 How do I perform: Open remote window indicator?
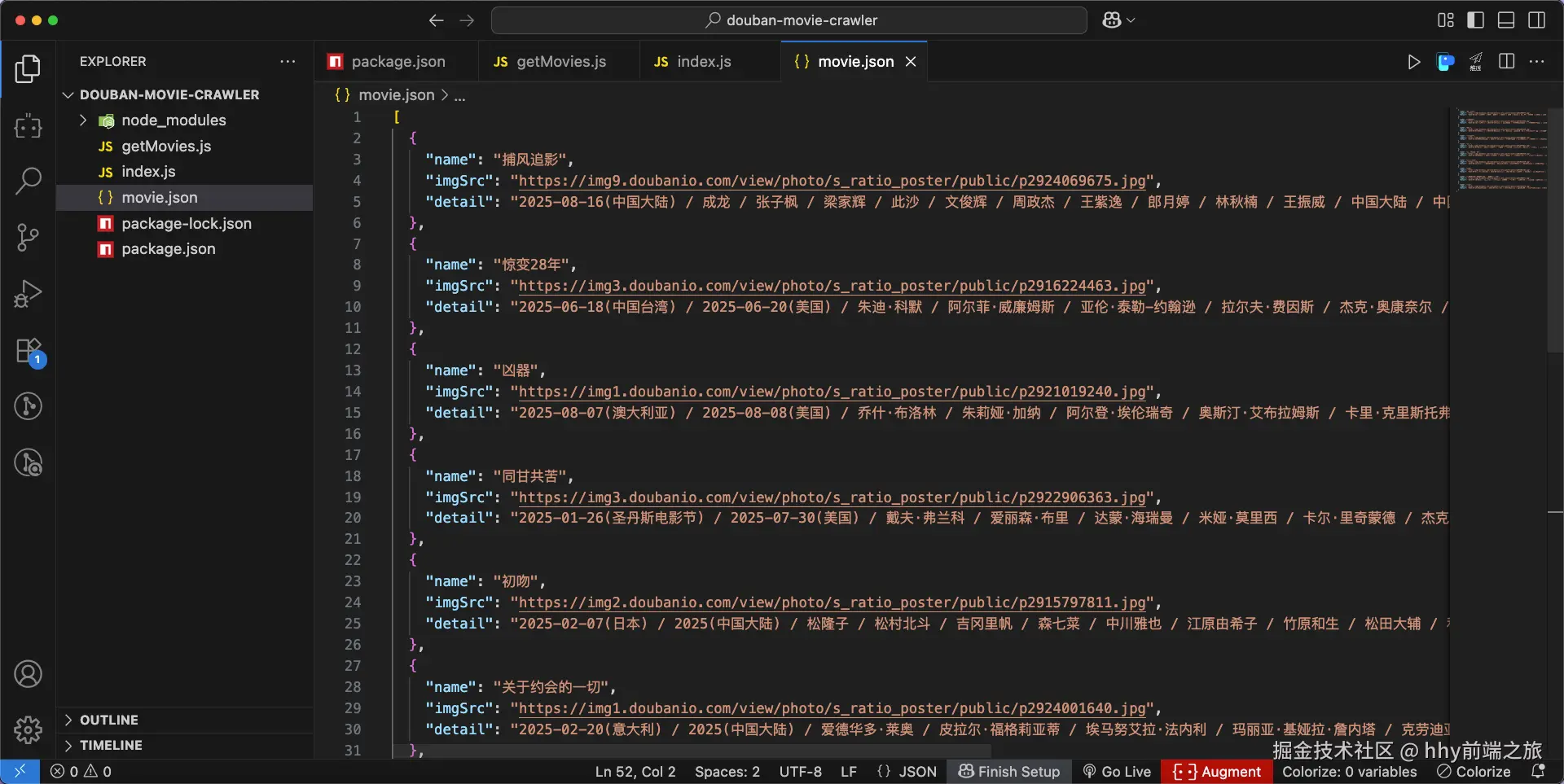20,771
